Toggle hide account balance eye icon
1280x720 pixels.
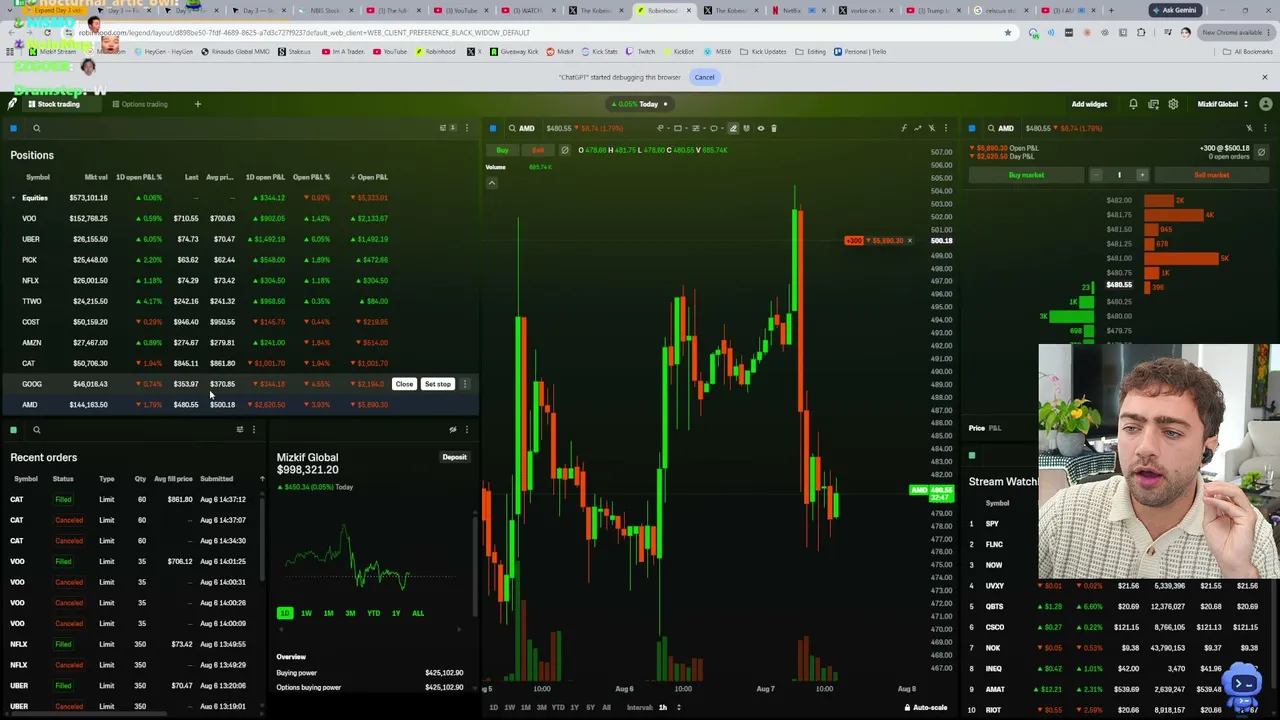click(x=452, y=430)
